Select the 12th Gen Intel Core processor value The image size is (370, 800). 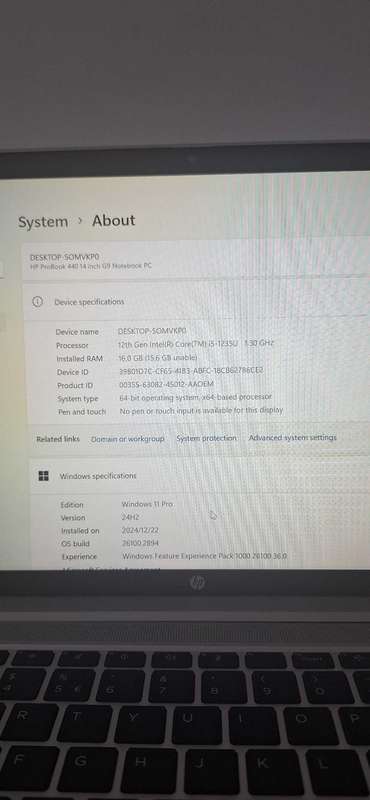coord(195,344)
